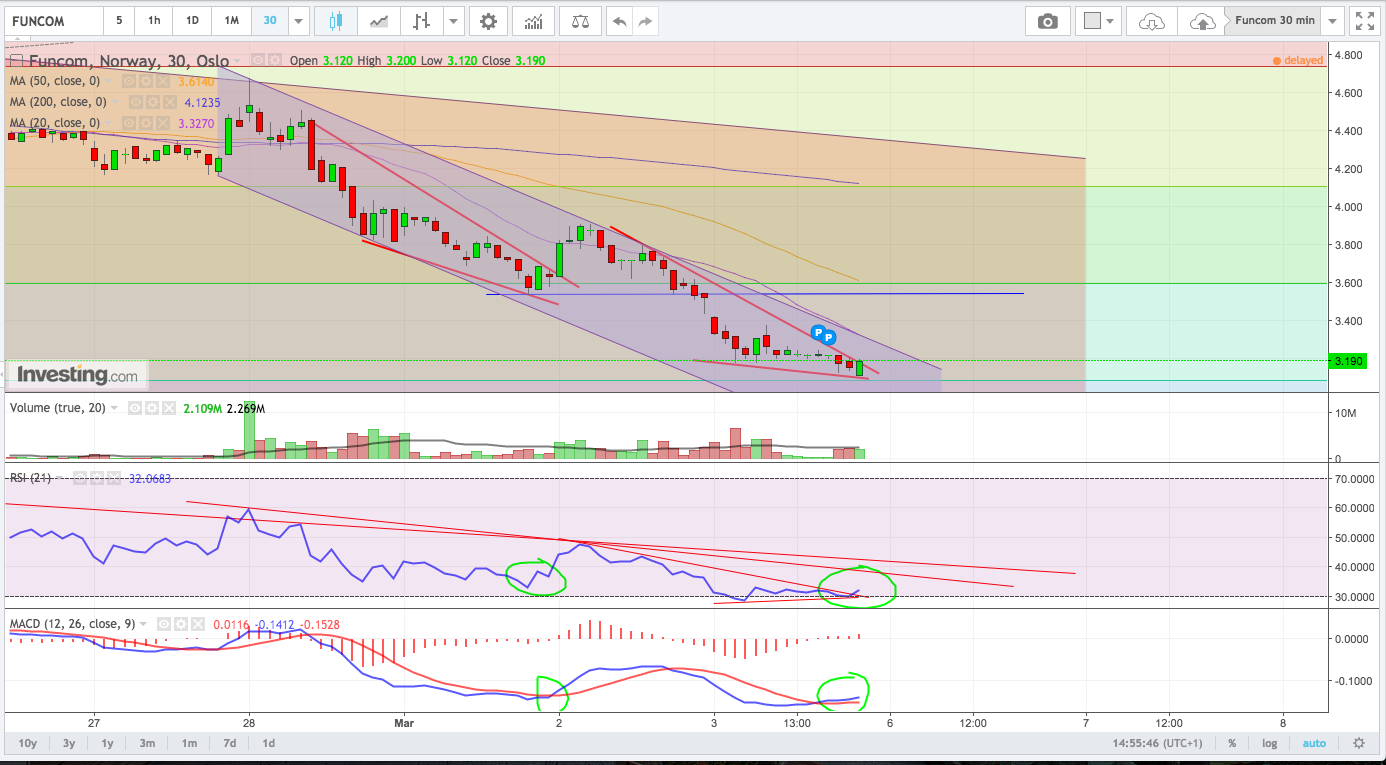Open chart properties gear in top toolbar

[487, 21]
